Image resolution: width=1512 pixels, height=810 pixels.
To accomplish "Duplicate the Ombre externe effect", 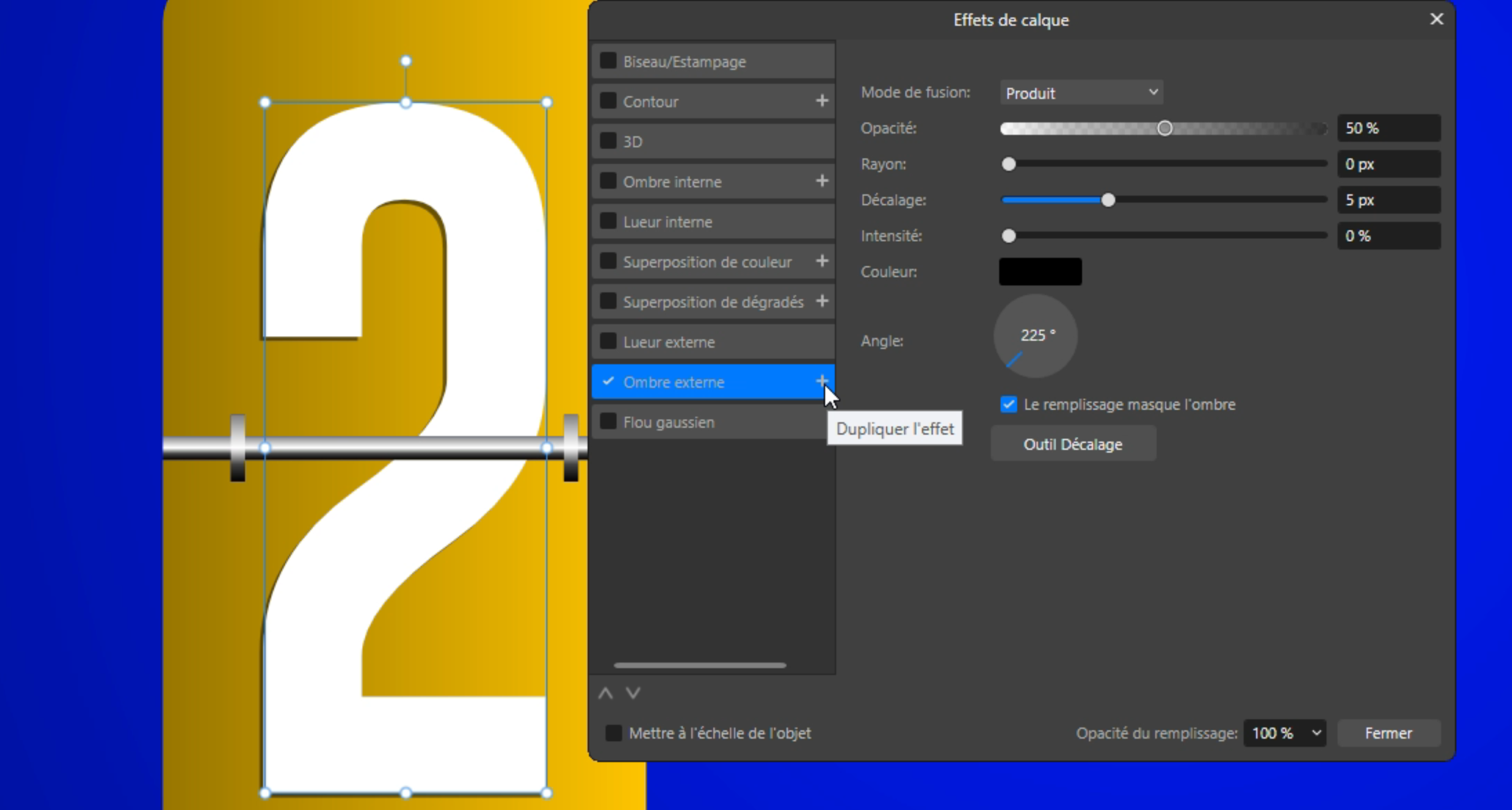I will (x=821, y=381).
